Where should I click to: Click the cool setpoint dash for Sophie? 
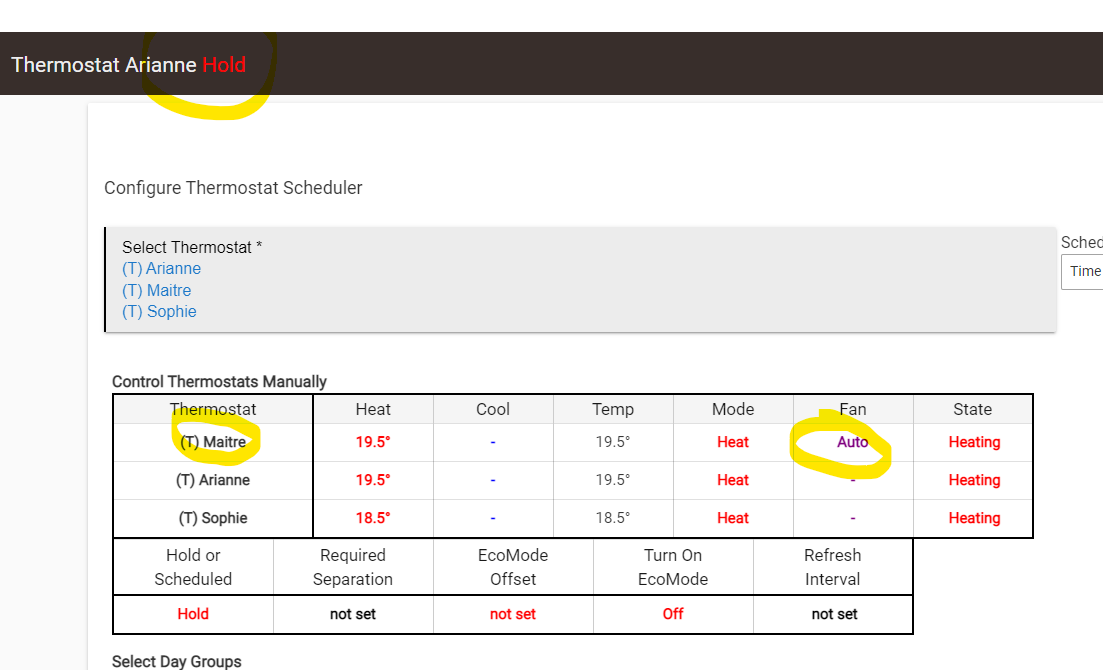coord(493,519)
